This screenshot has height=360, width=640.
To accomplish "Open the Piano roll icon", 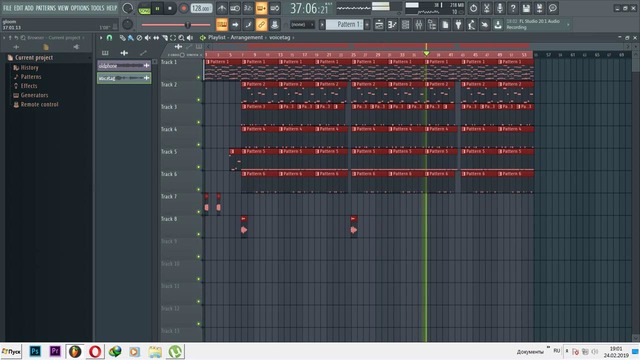I will point(392,25).
